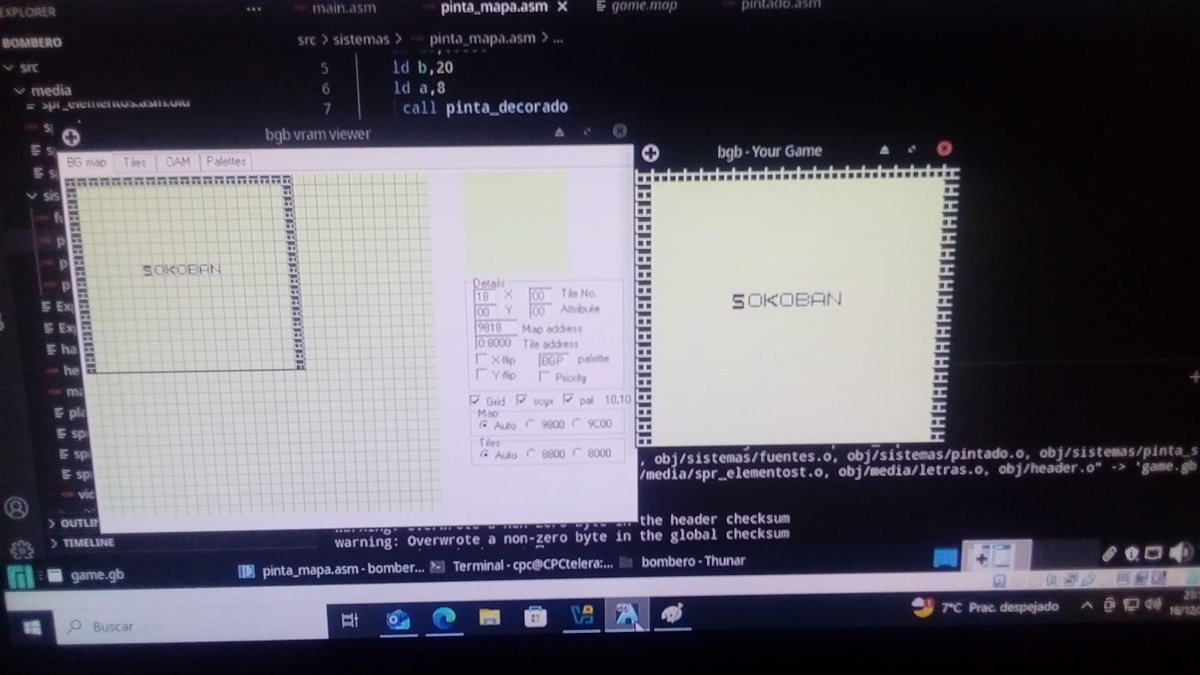The width and height of the screenshot is (1200, 675).
Task: Launch Microsoft Edge from taskbar
Action: (444, 620)
